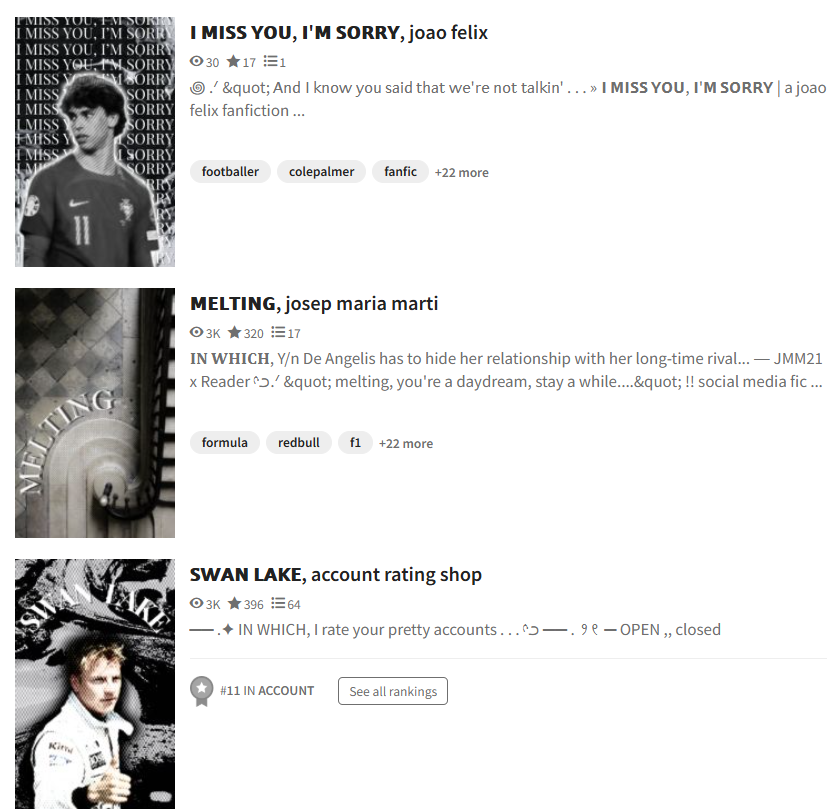
Task: Open SWAN LAKE, account rating shop title
Action: coord(336,575)
